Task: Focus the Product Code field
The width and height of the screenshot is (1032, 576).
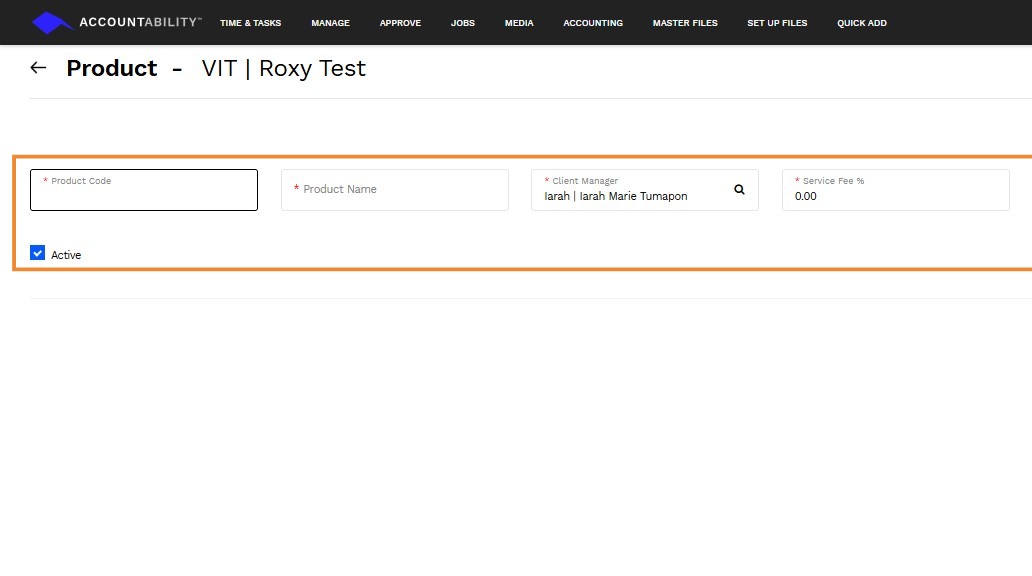Action: pyautogui.click(x=143, y=190)
